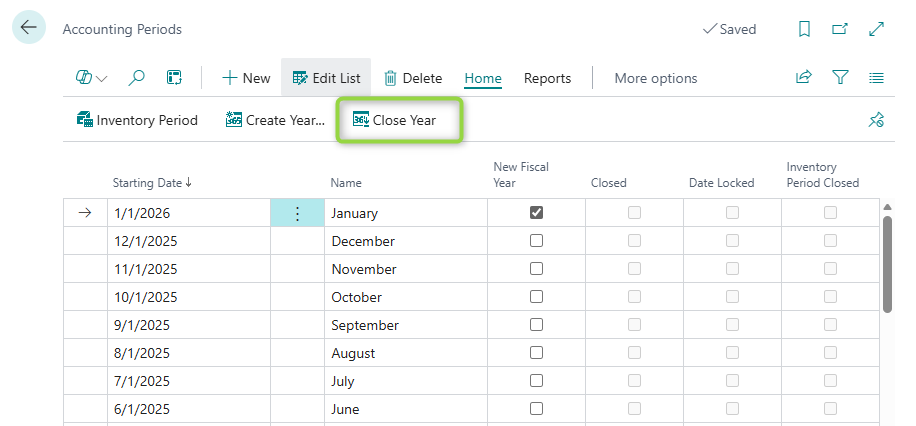Click the Close Year button
The width and height of the screenshot is (916, 426).
pos(398,120)
